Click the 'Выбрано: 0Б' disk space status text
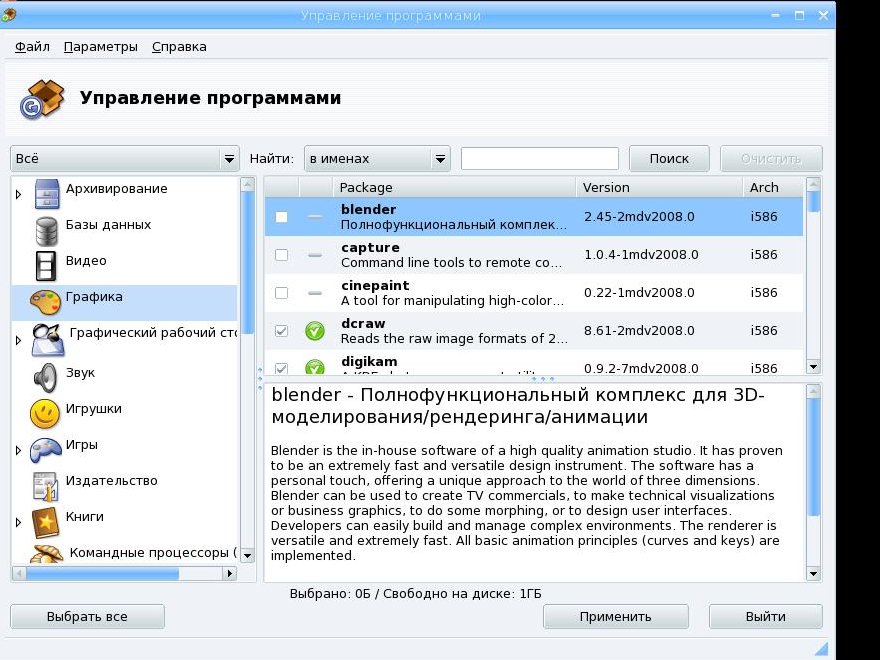Viewport: 880px width, 660px height. [415, 594]
